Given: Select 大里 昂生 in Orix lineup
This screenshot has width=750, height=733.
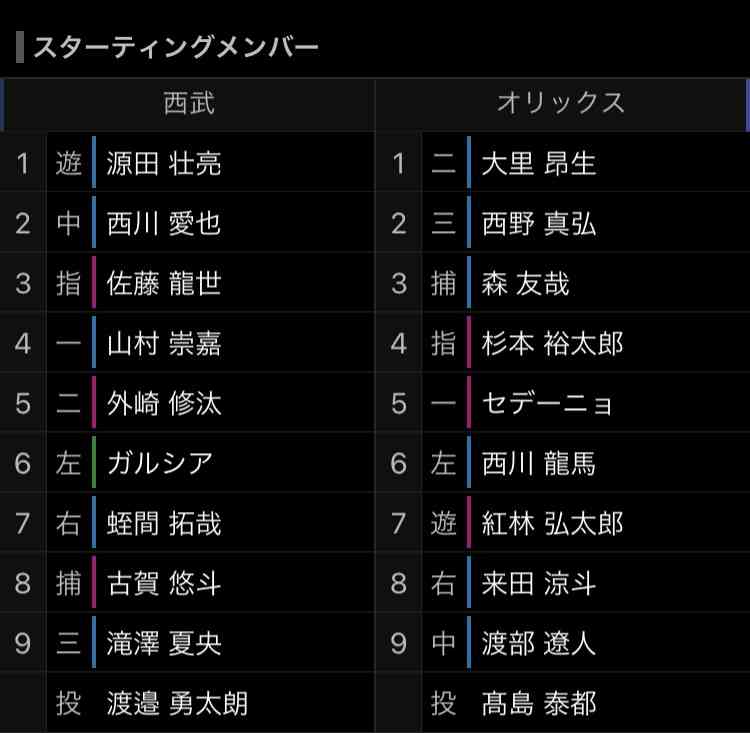Looking at the screenshot, I should click(539, 163).
